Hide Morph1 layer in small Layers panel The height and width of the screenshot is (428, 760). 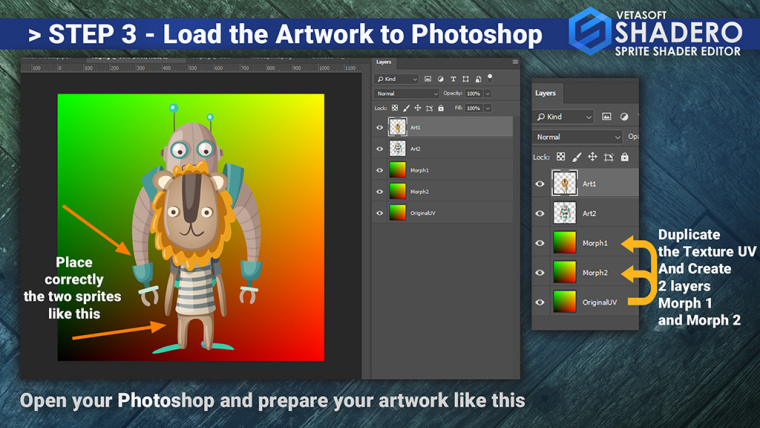click(380, 170)
